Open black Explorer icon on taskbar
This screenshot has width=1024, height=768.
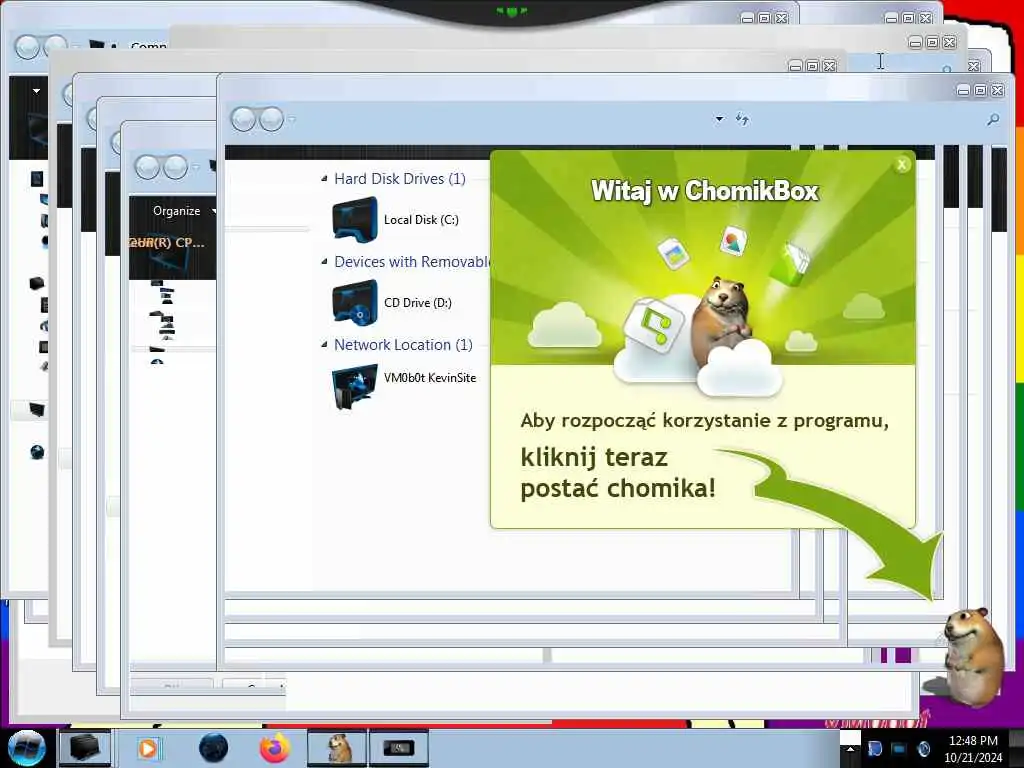pos(84,748)
